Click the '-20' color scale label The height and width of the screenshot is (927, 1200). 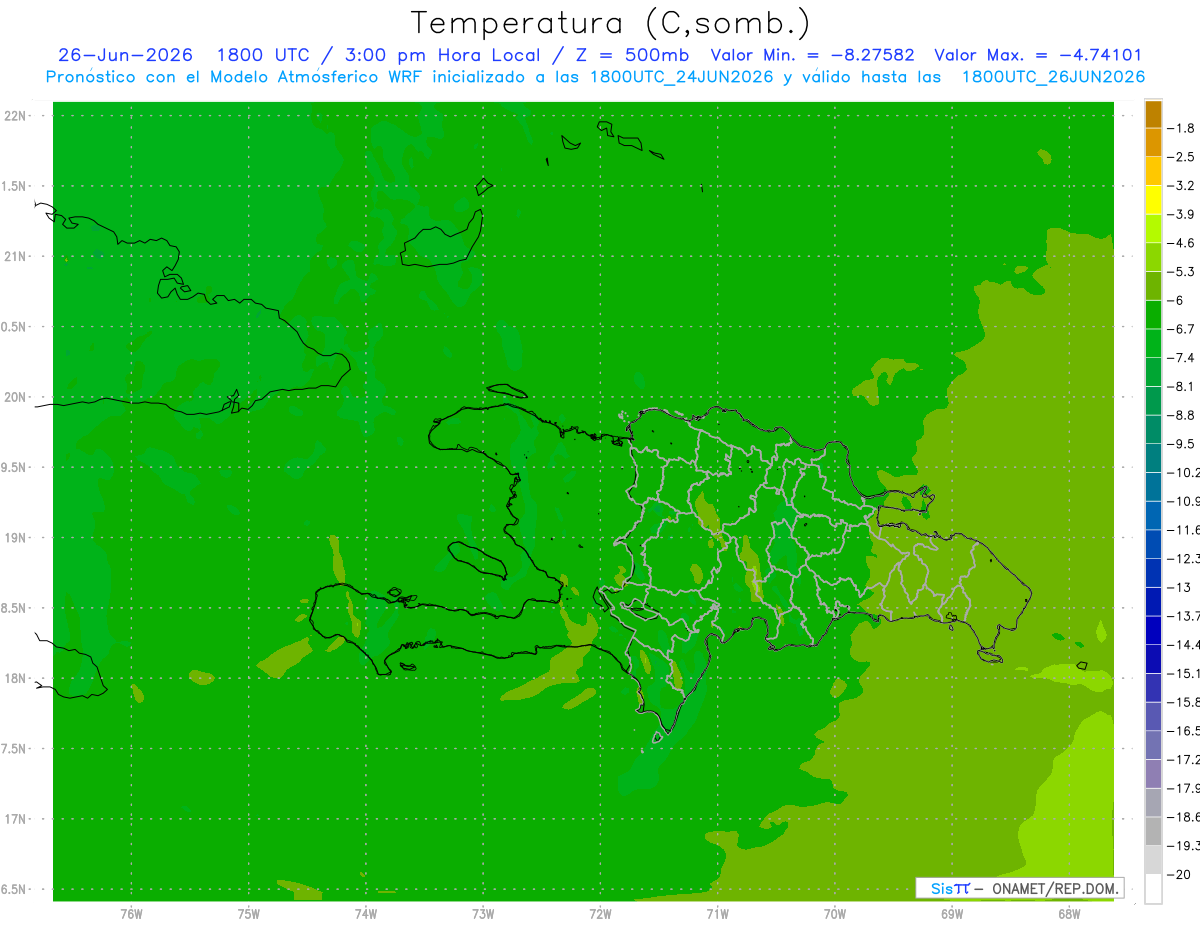pos(1179,875)
